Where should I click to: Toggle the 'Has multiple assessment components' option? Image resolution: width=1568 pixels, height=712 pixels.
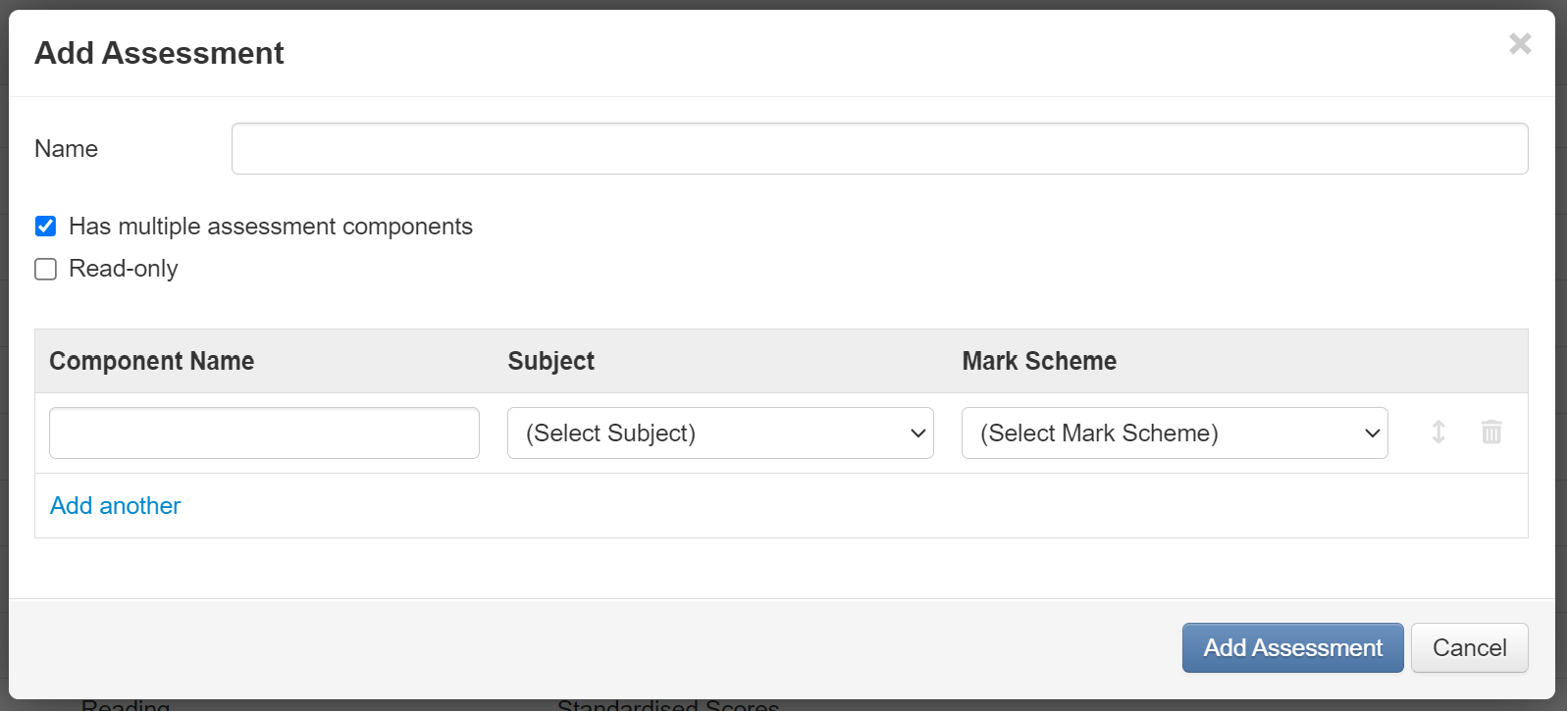pos(45,226)
